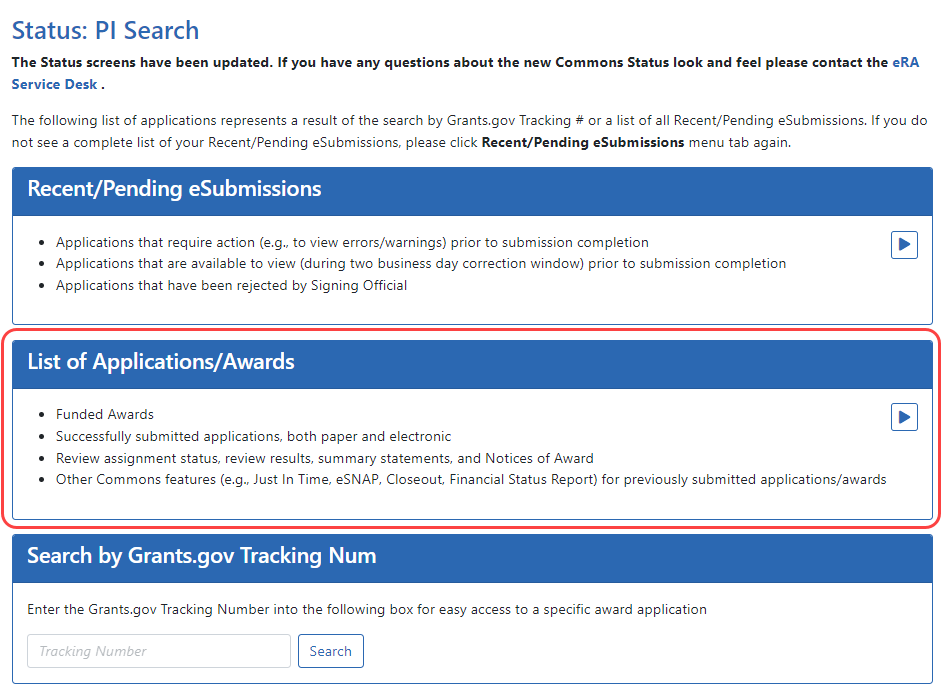Click the bold Status screens updated notice

click(450, 62)
